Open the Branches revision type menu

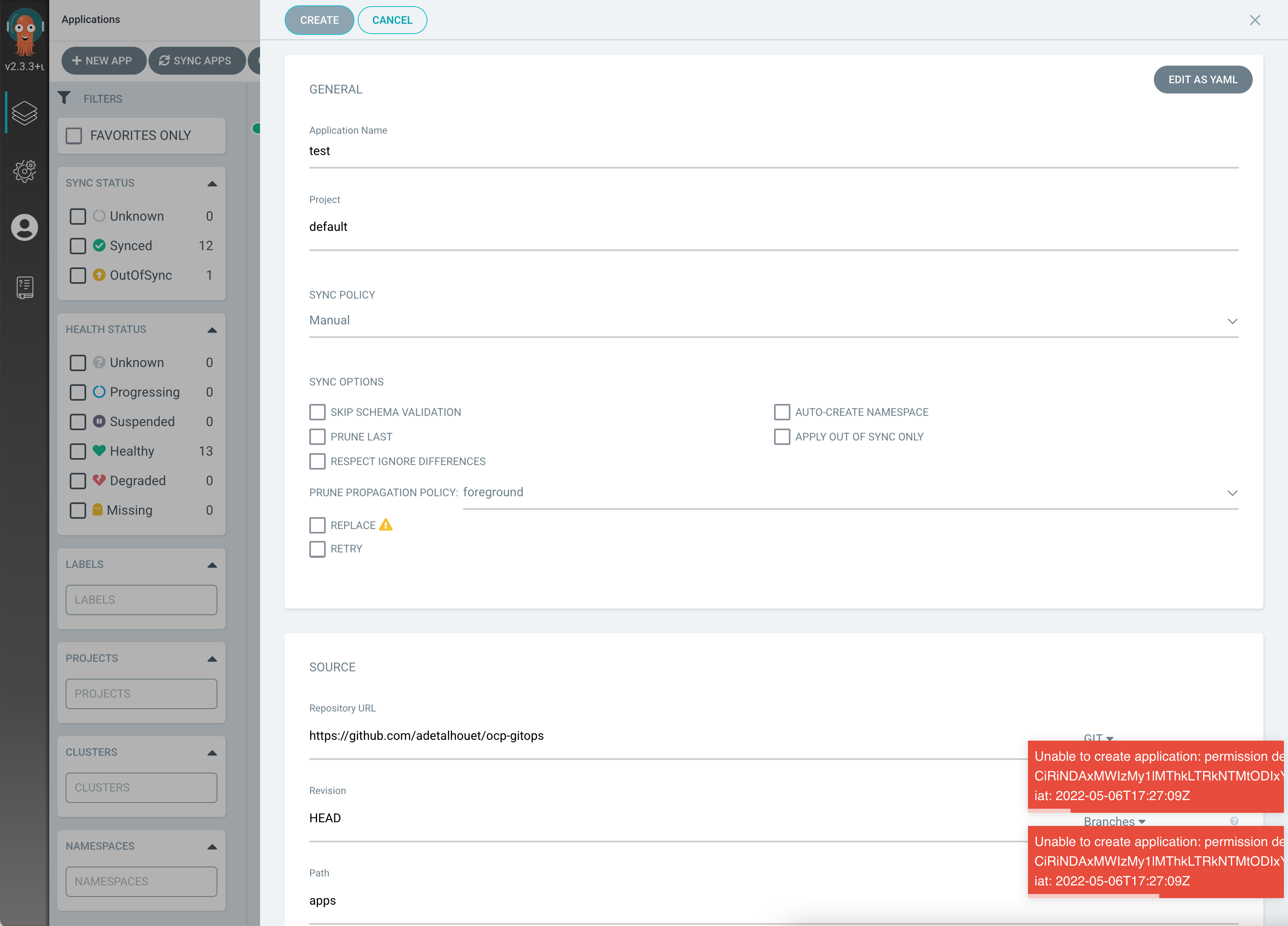(x=1114, y=821)
